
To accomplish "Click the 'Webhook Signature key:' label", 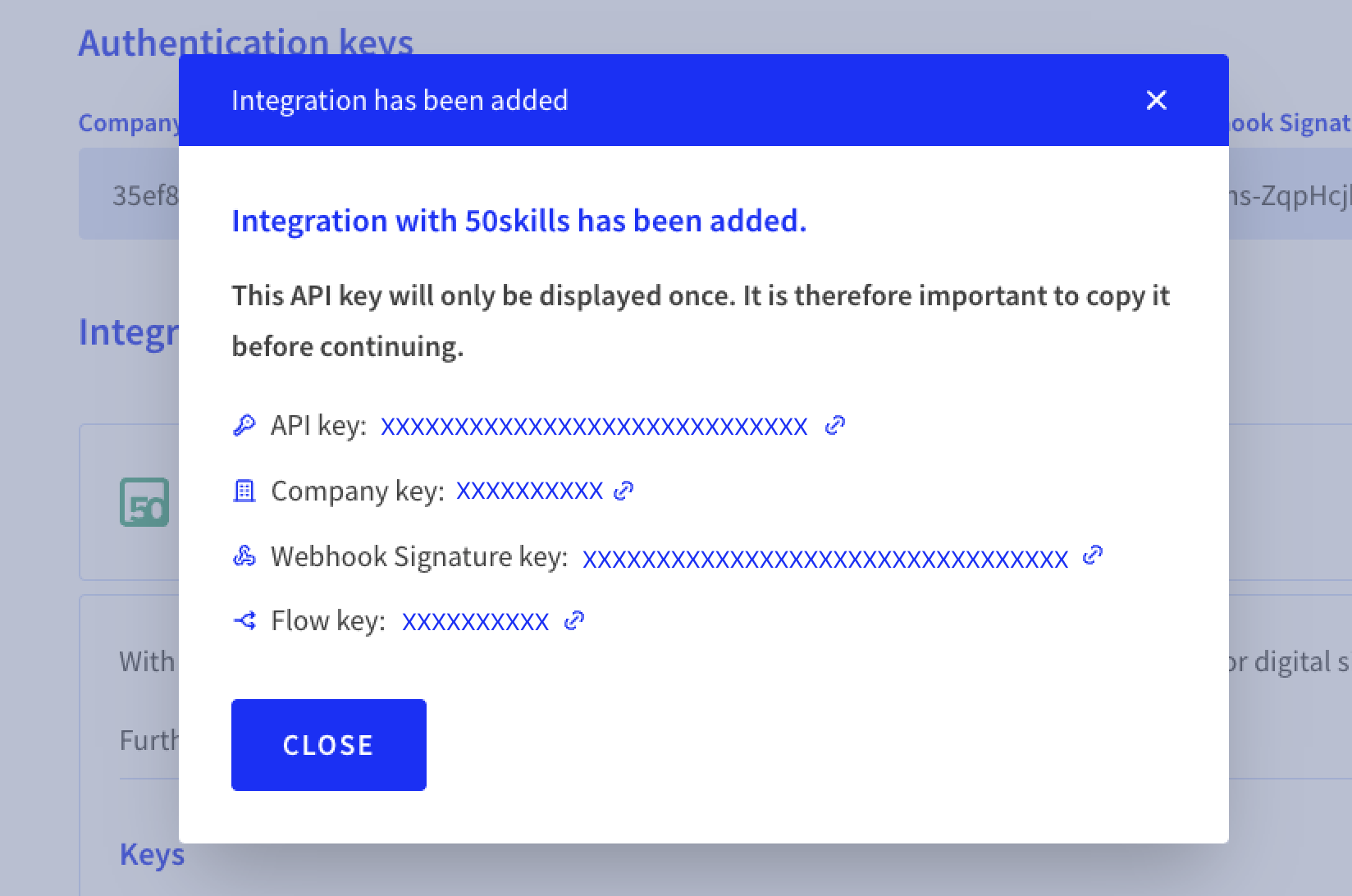I will 419,556.
